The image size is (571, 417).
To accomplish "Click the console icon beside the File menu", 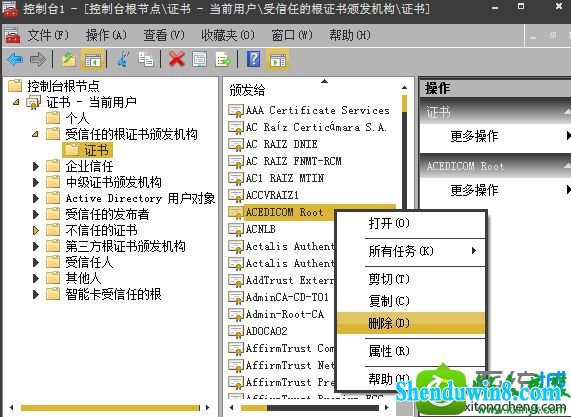I will tap(12, 35).
